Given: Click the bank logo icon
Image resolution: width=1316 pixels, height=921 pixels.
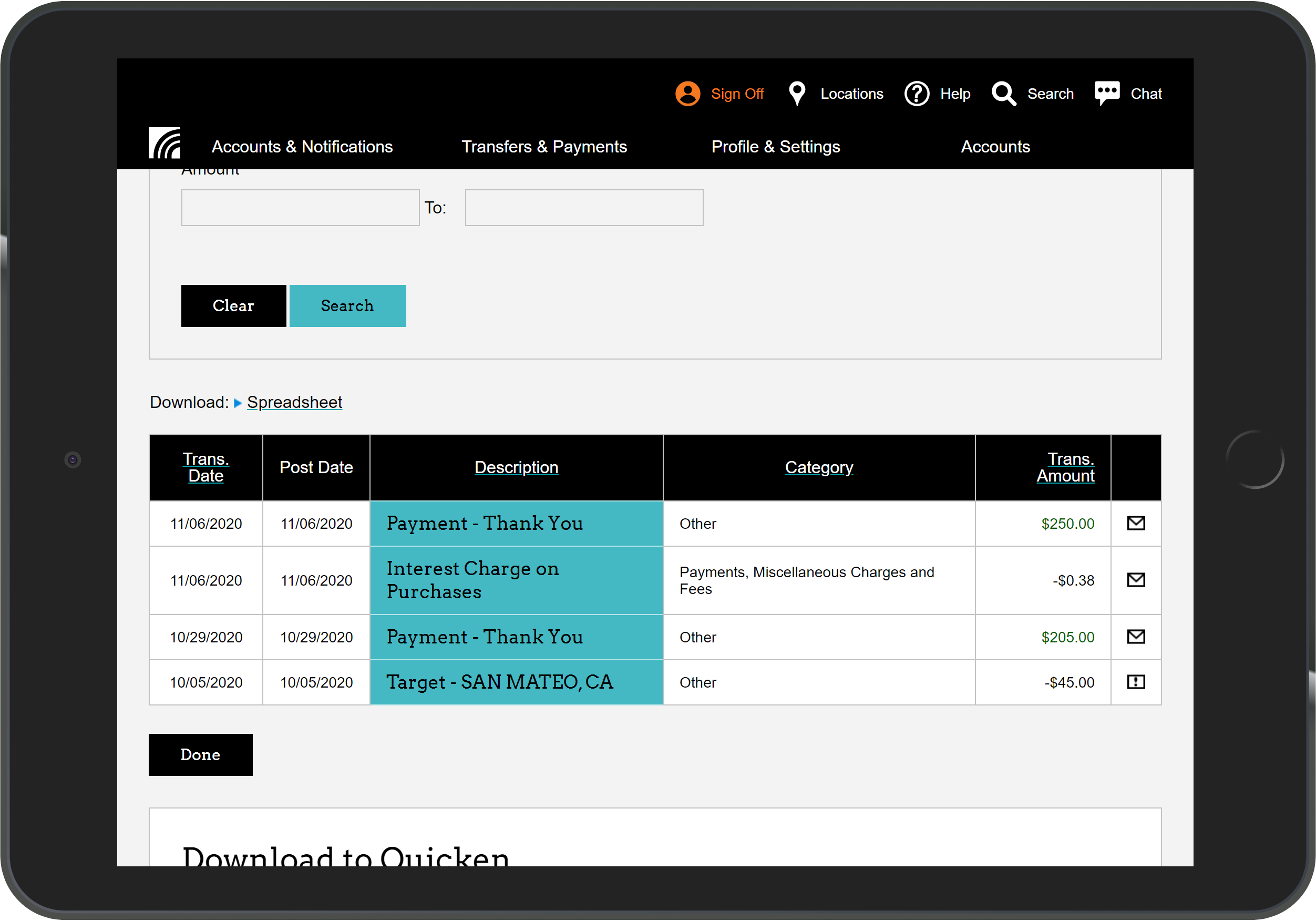Looking at the screenshot, I should (x=164, y=143).
